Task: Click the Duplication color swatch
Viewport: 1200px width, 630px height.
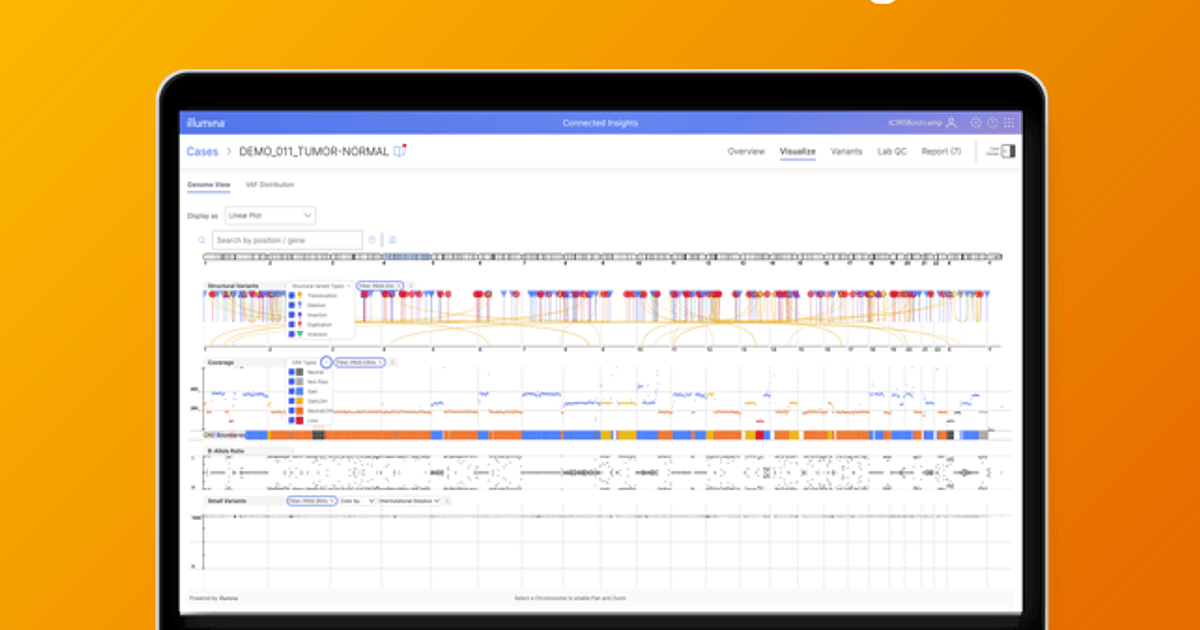Action: [x=300, y=325]
